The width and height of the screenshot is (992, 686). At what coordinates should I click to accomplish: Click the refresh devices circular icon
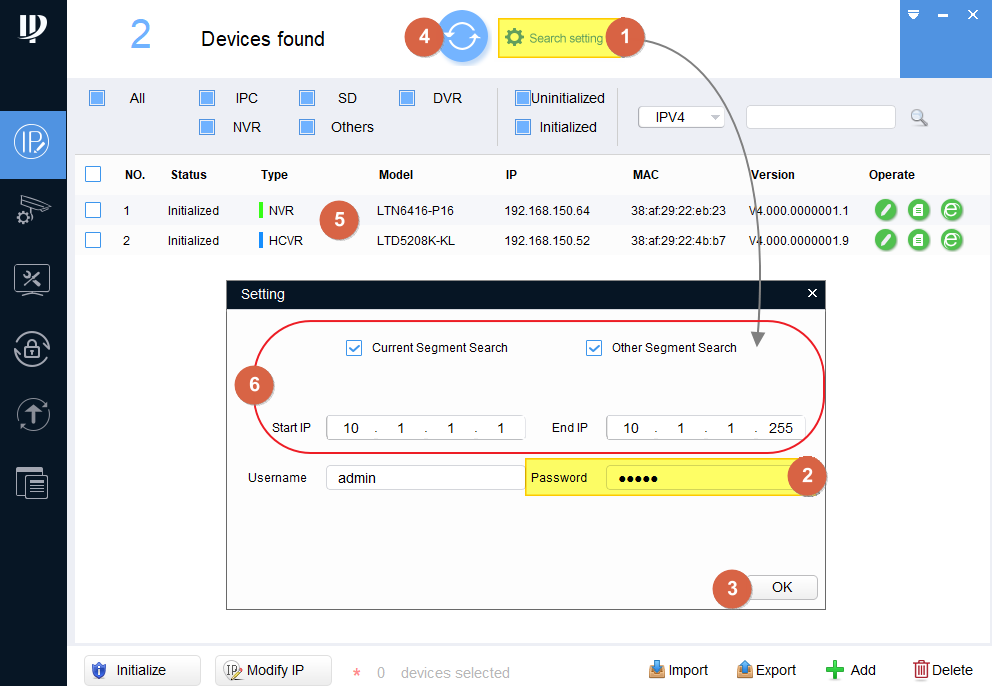tap(463, 37)
